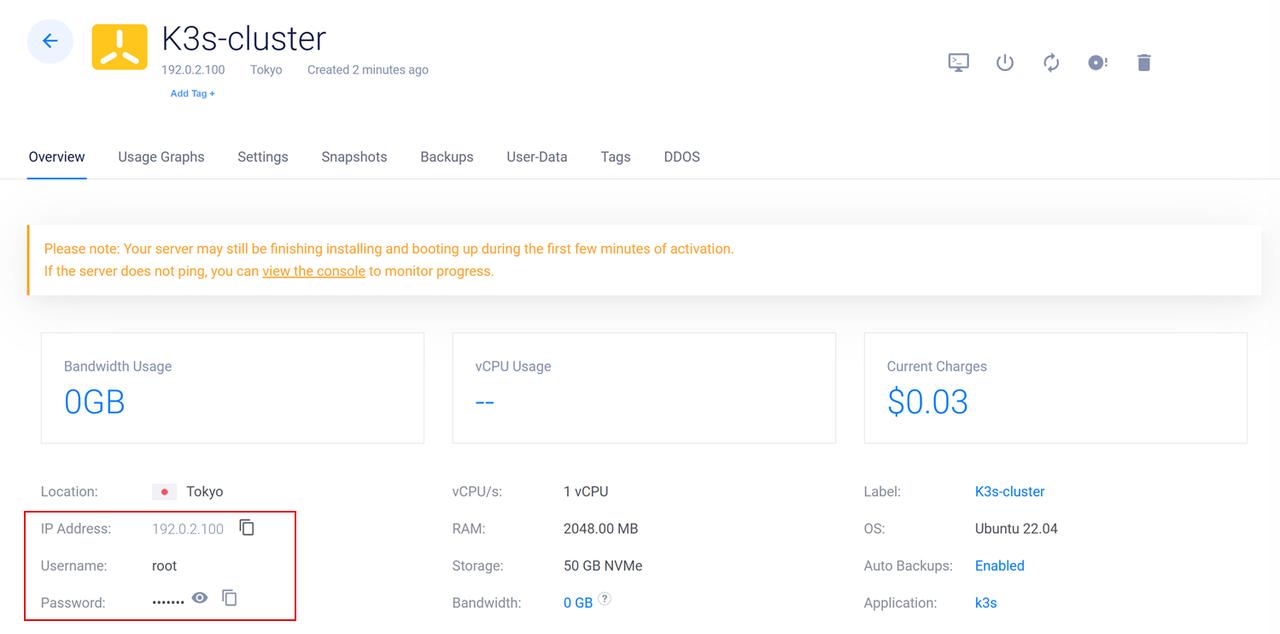Click the reinstall OS disc icon
The height and width of the screenshot is (634, 1280).
1097,62
